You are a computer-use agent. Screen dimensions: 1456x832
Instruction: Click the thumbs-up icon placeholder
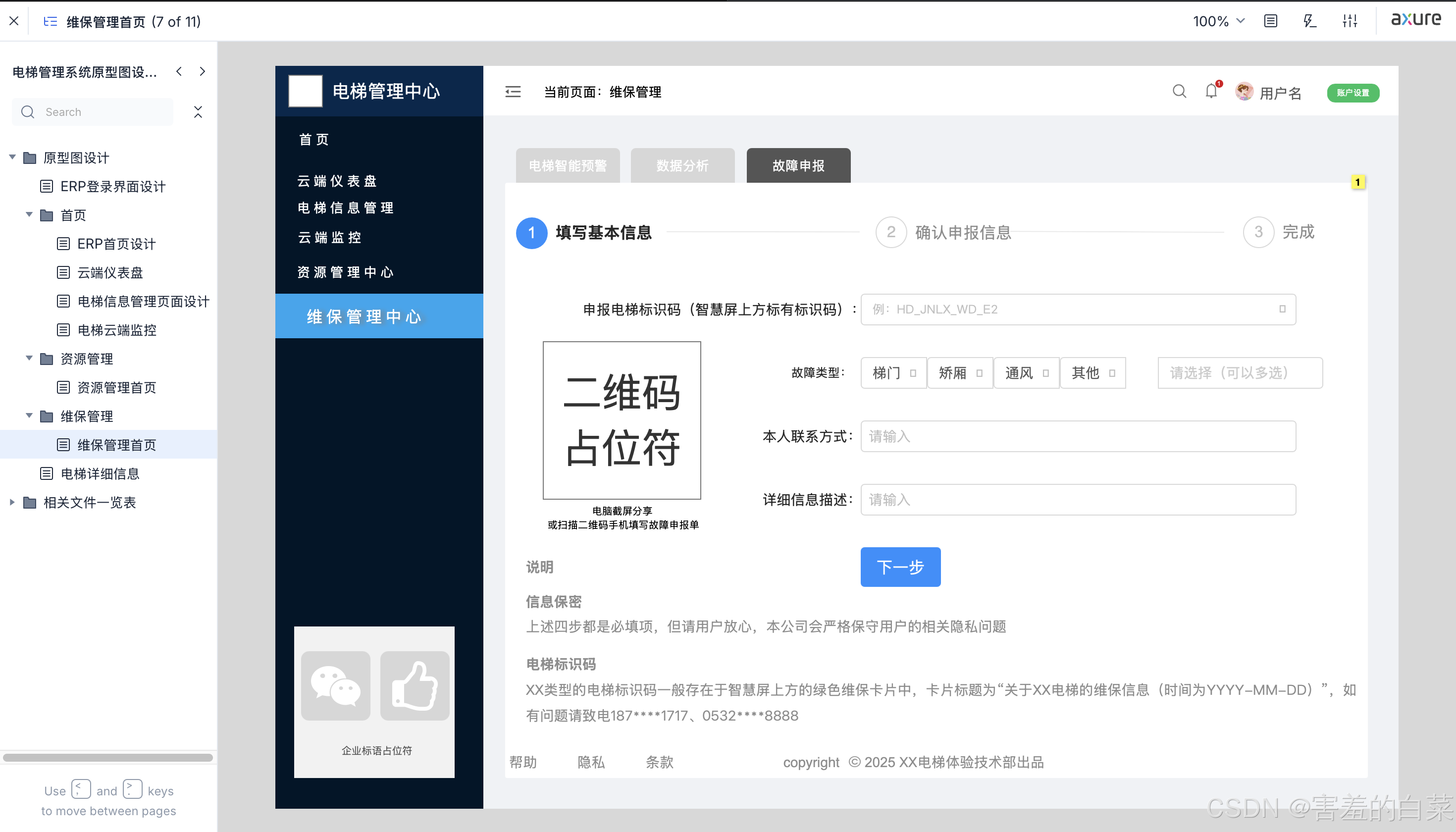point(415,685)
